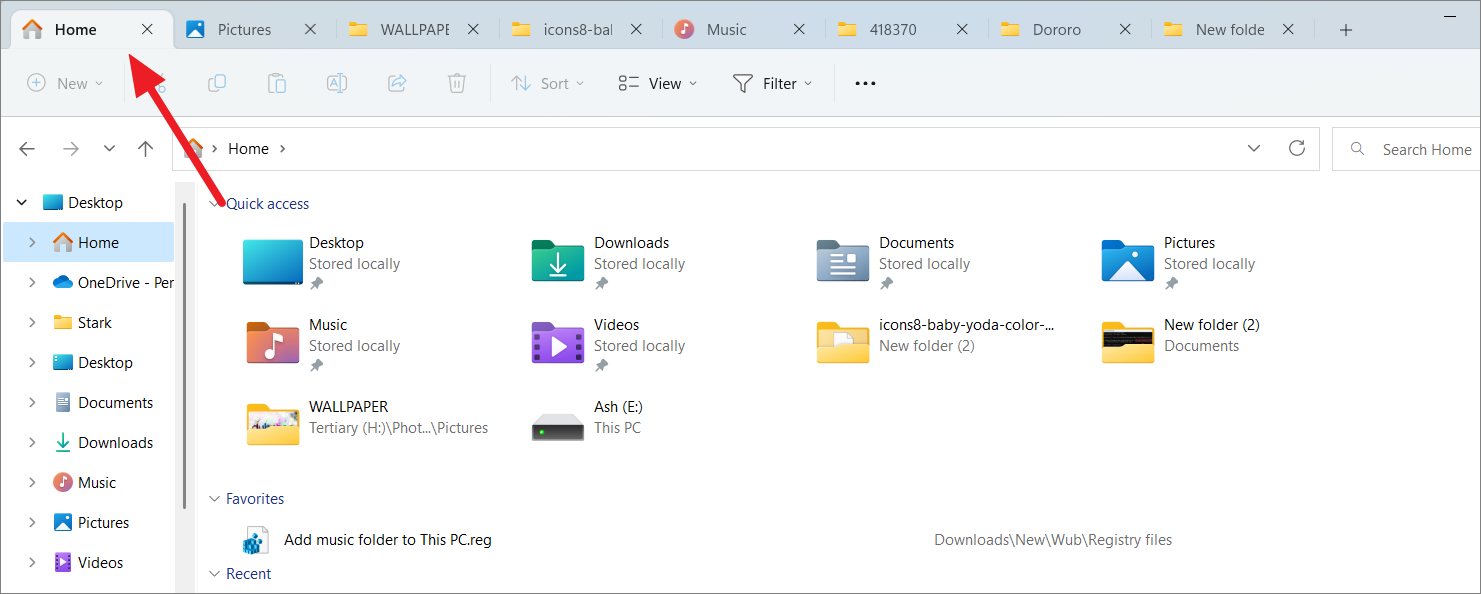The image size is (1481, 594).
Task: Go up one level with the up arrow
Action: 146,149
